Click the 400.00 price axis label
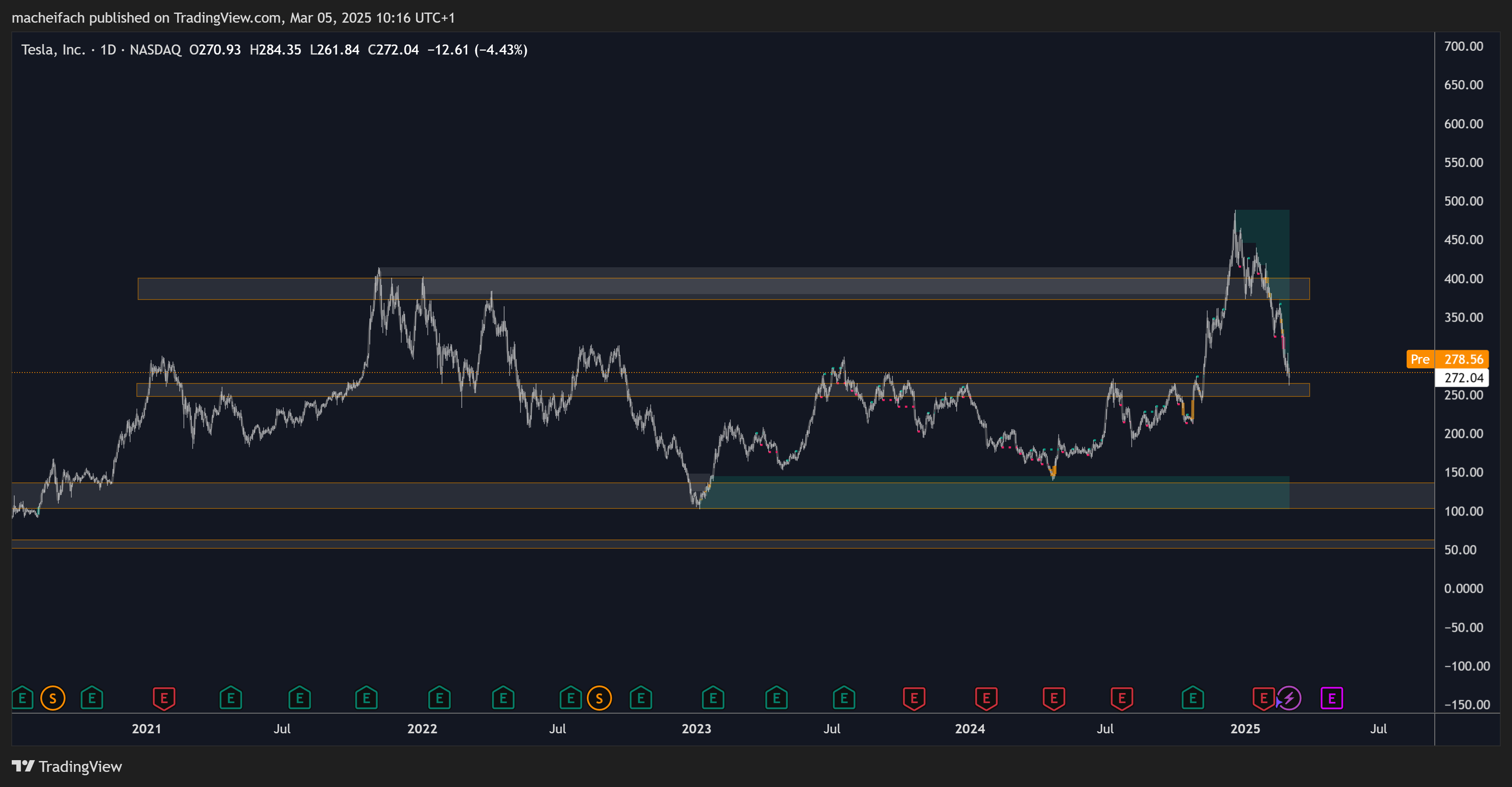The width and height of the screenshot is (1512, 787). 1463,279
